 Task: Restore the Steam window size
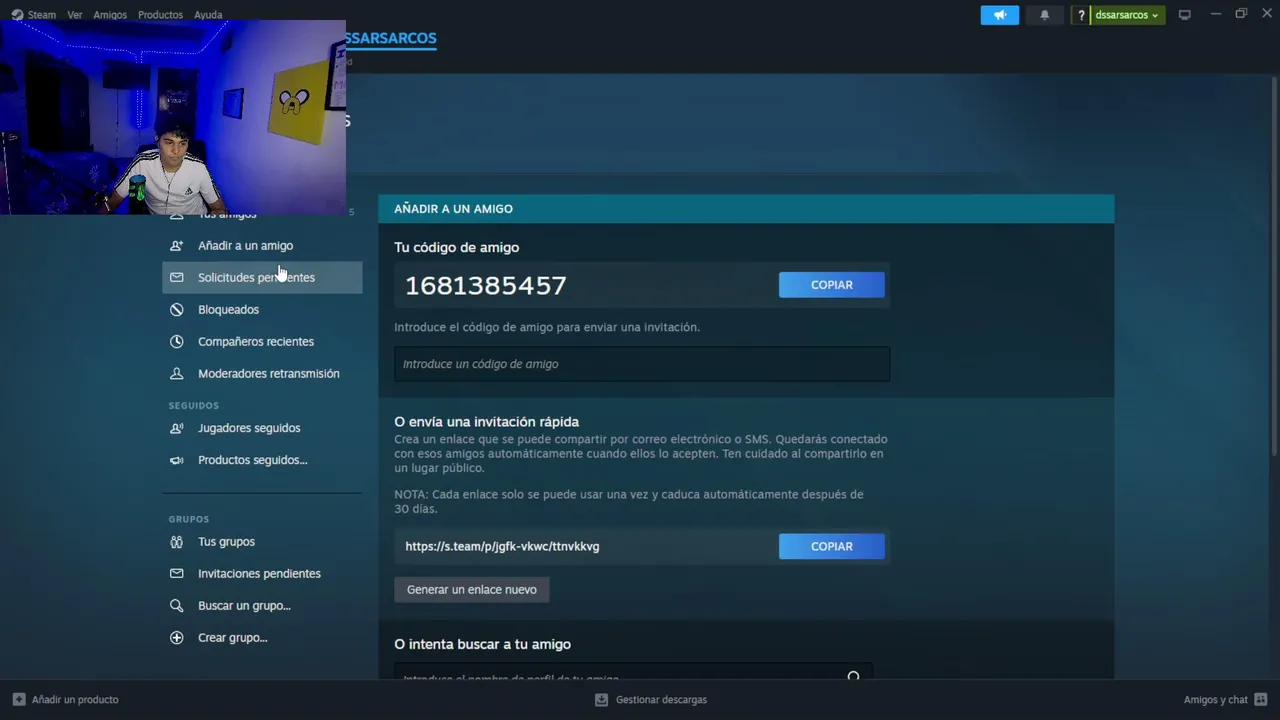tap(1241, 14)
